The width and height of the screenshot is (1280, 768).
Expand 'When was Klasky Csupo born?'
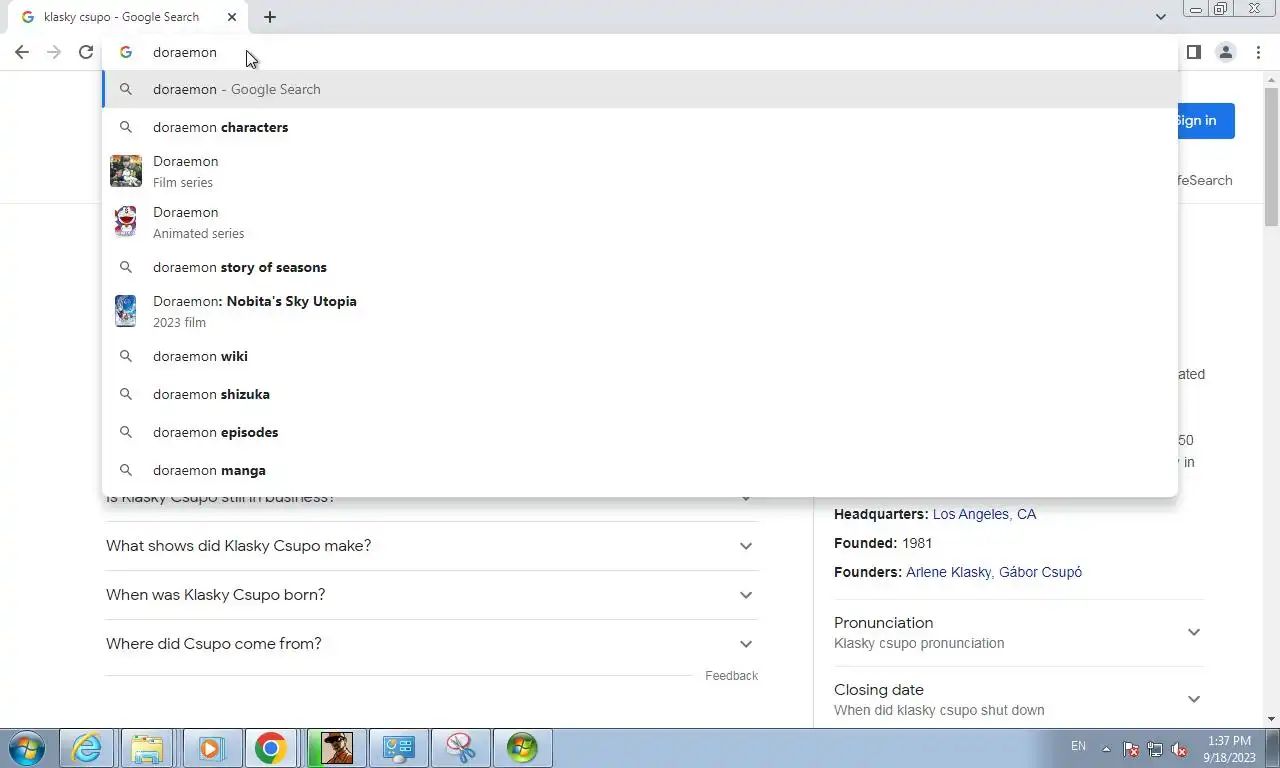[432, 595]
